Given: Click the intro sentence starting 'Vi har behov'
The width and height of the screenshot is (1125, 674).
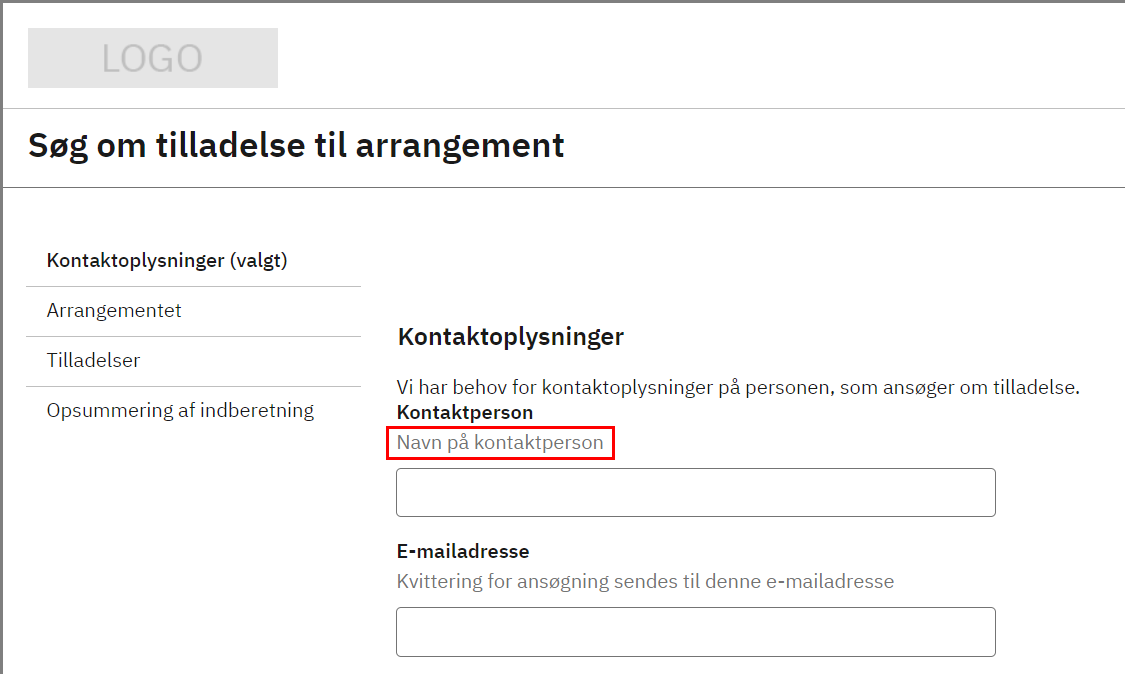Looking at the screenshot, I should click(x=738, y=388).
